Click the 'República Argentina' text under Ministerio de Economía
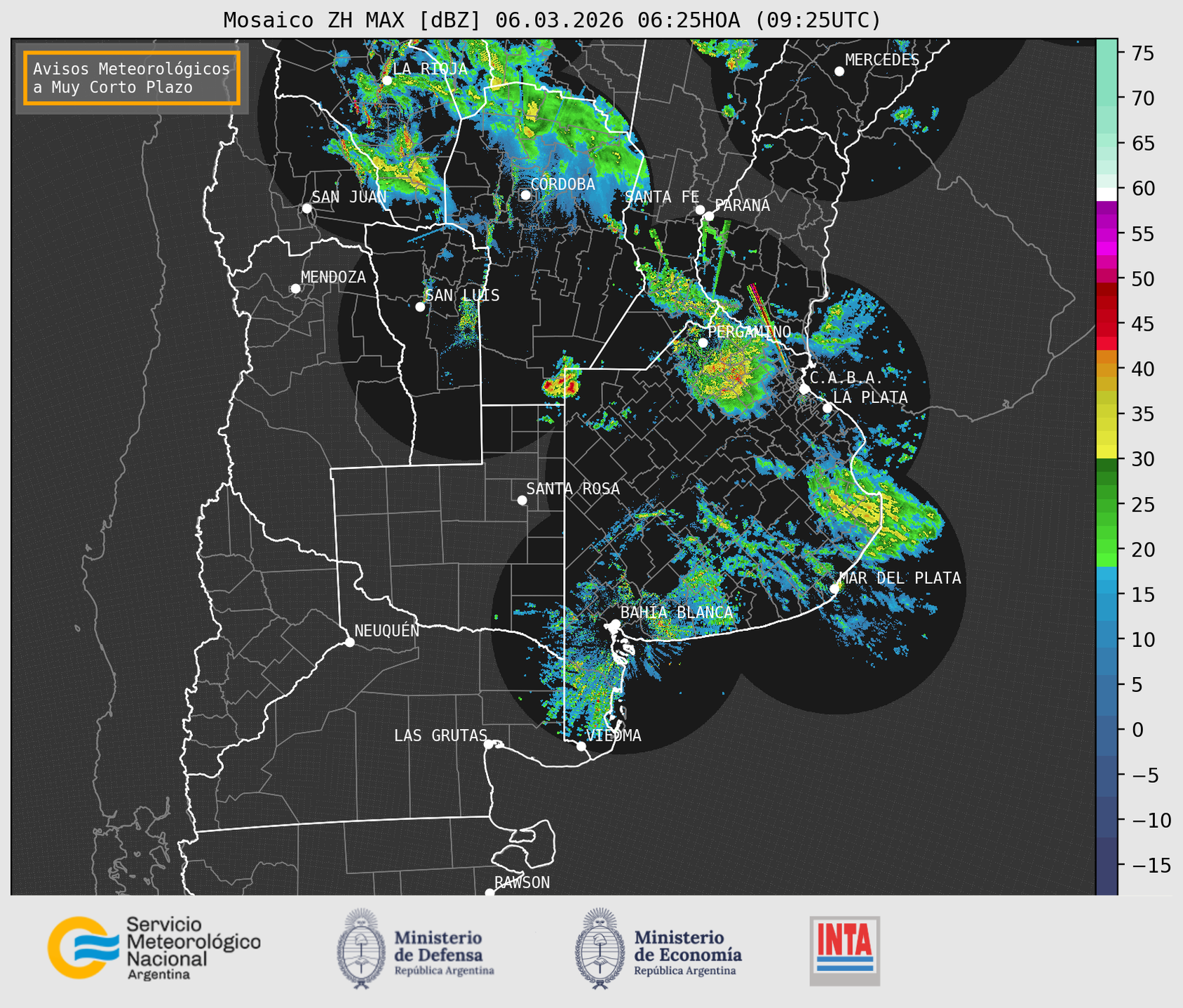This screenshot has width=1183, height=1008. click(x=685, y=971)
